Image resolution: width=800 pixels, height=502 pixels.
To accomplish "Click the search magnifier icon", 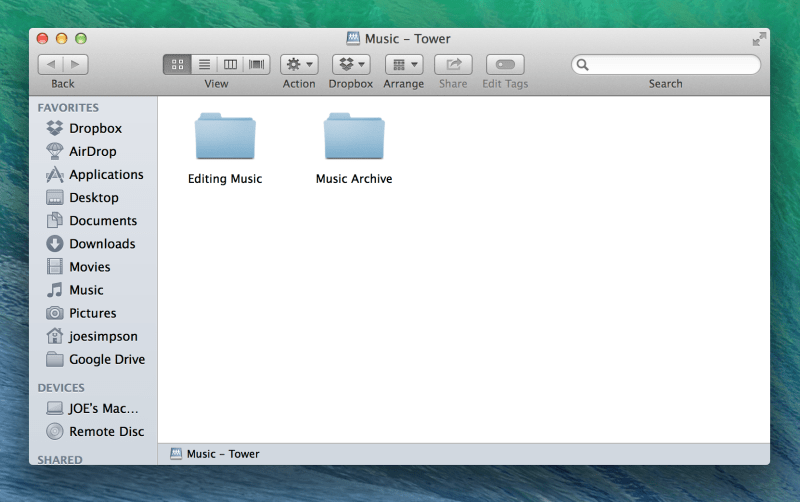I will (583, 65).
